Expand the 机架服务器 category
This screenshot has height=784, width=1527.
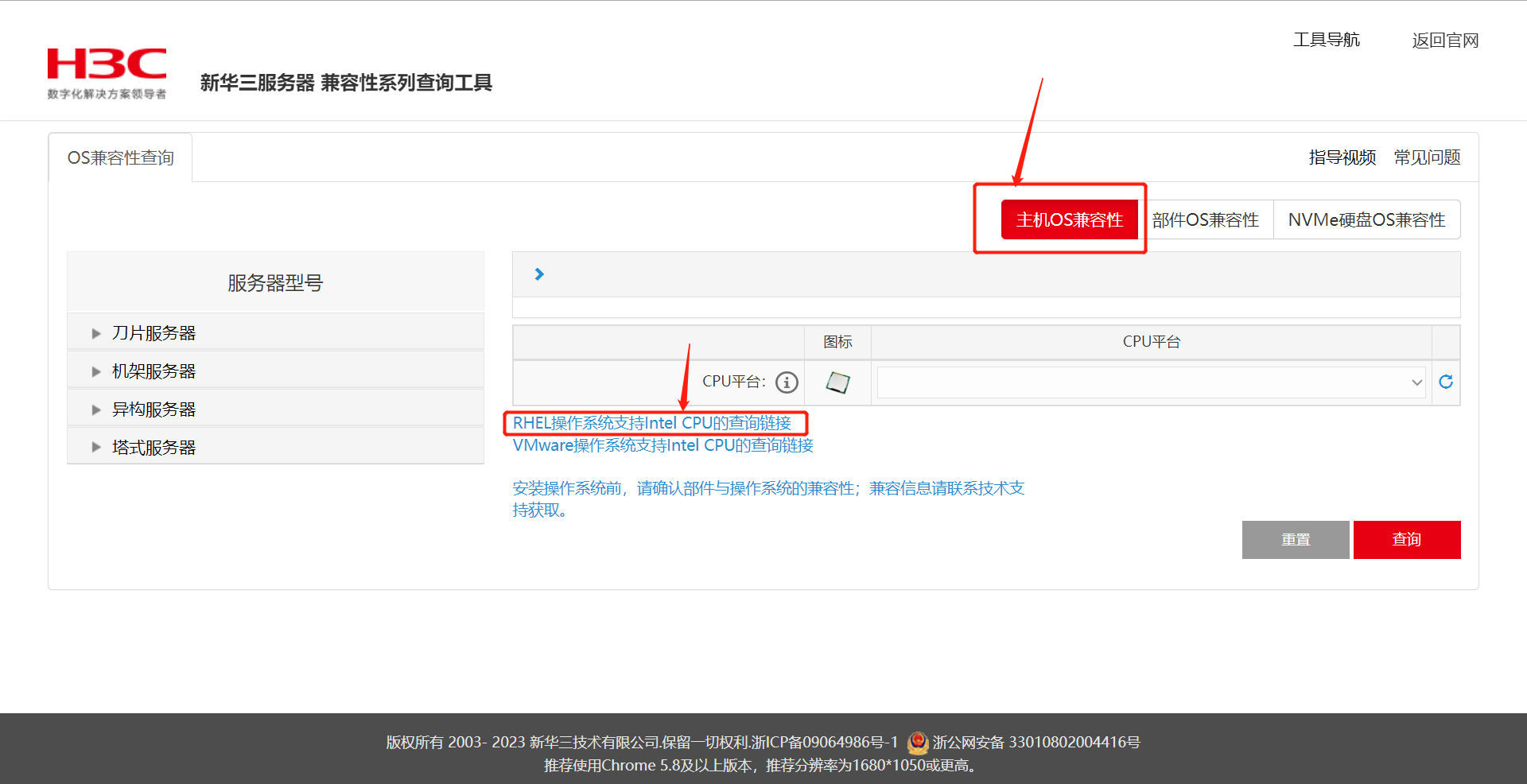click(x=275, y=371)
